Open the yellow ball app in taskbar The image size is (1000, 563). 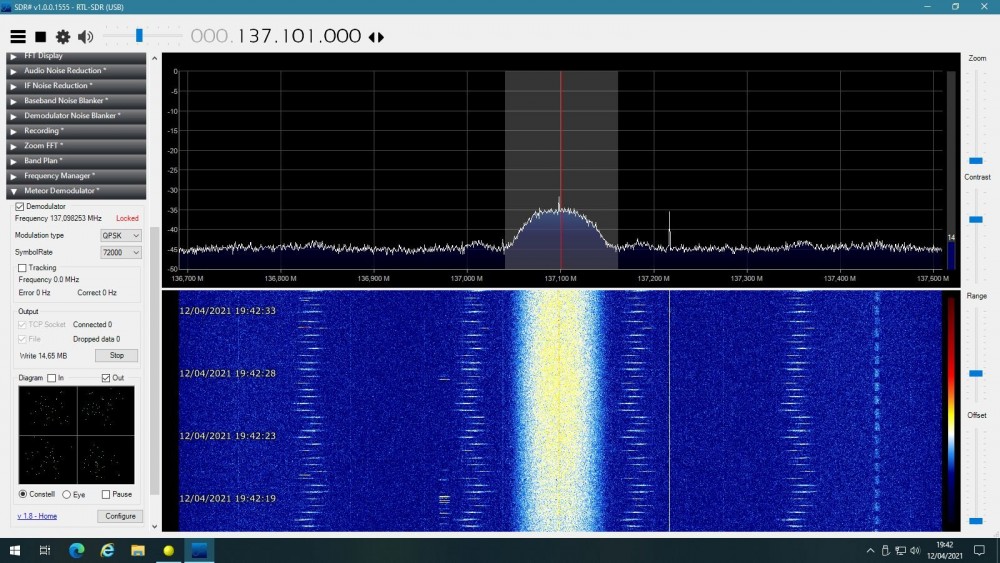point(168,550)
